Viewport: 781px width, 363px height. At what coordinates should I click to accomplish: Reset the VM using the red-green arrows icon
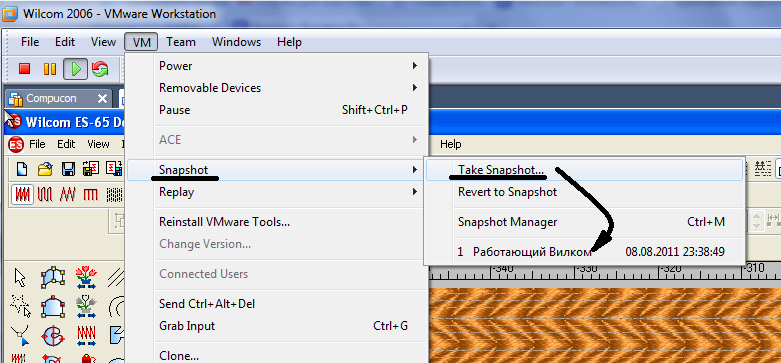coord(100,69)
